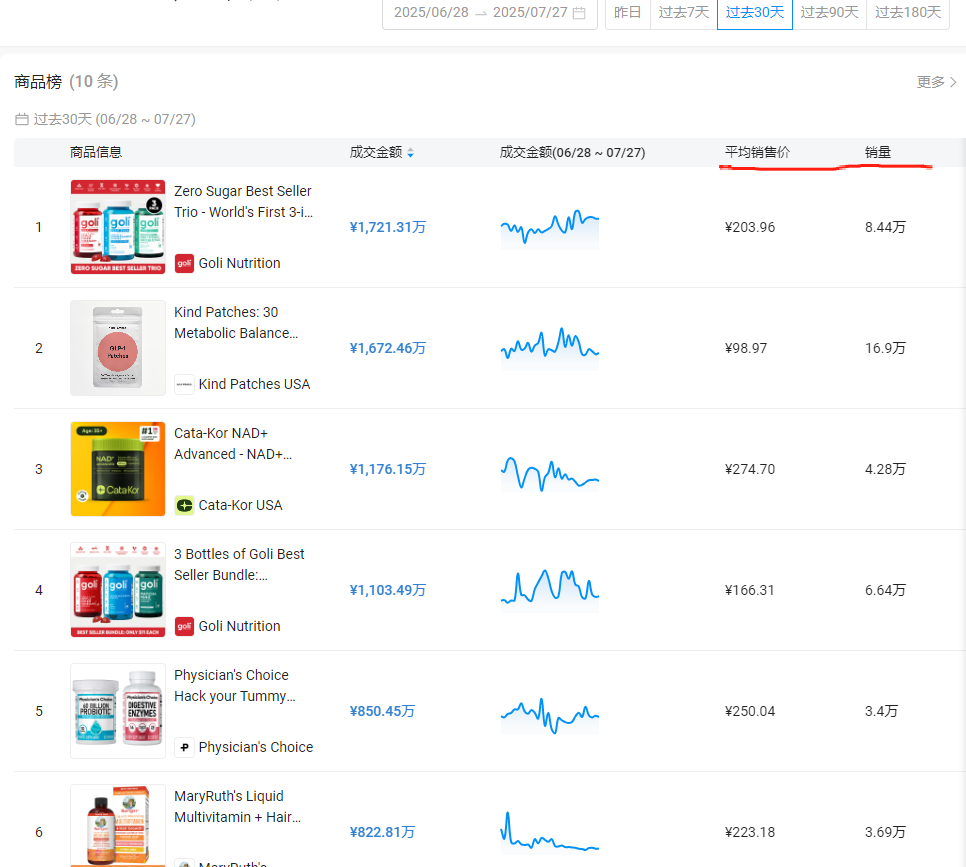Image resolution: width=966 pixels, height=867 pixels.
Task: Select the 昨日 tab
Action: pos(628,13)
